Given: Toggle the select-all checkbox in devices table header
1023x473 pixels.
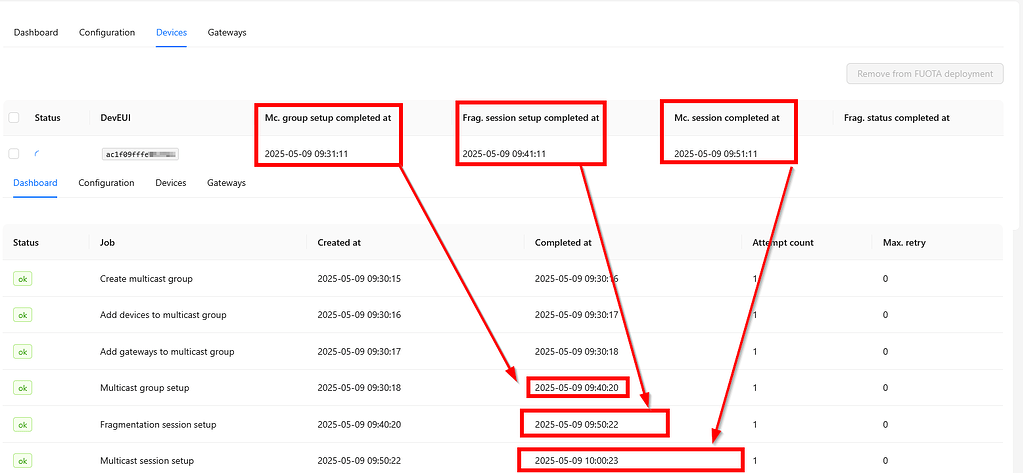Looking at the screenshot, I should click(x=14, y=118).
